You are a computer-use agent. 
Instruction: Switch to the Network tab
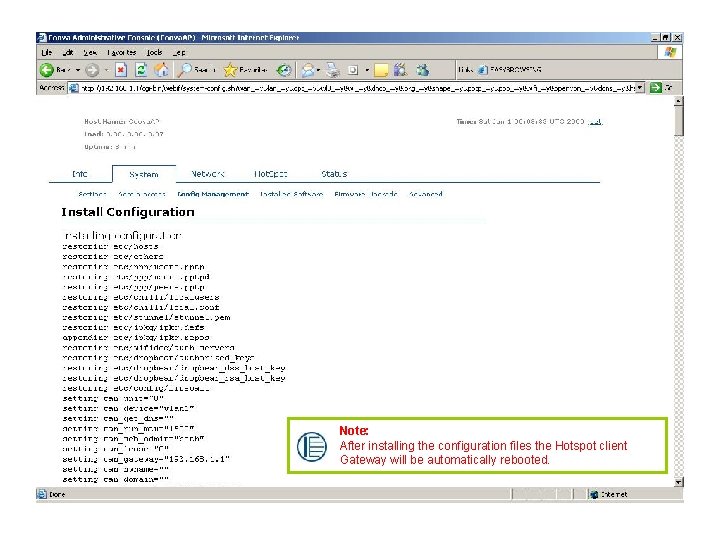[208, 174]
